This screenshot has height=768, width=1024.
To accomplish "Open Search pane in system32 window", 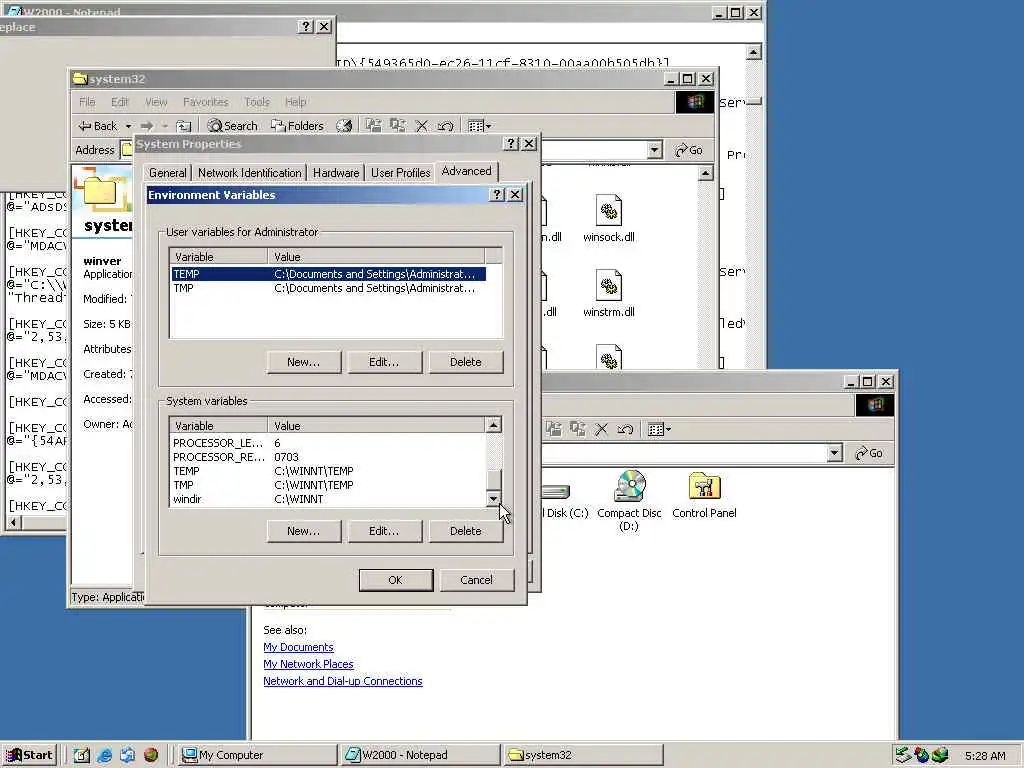I will 232,125.
